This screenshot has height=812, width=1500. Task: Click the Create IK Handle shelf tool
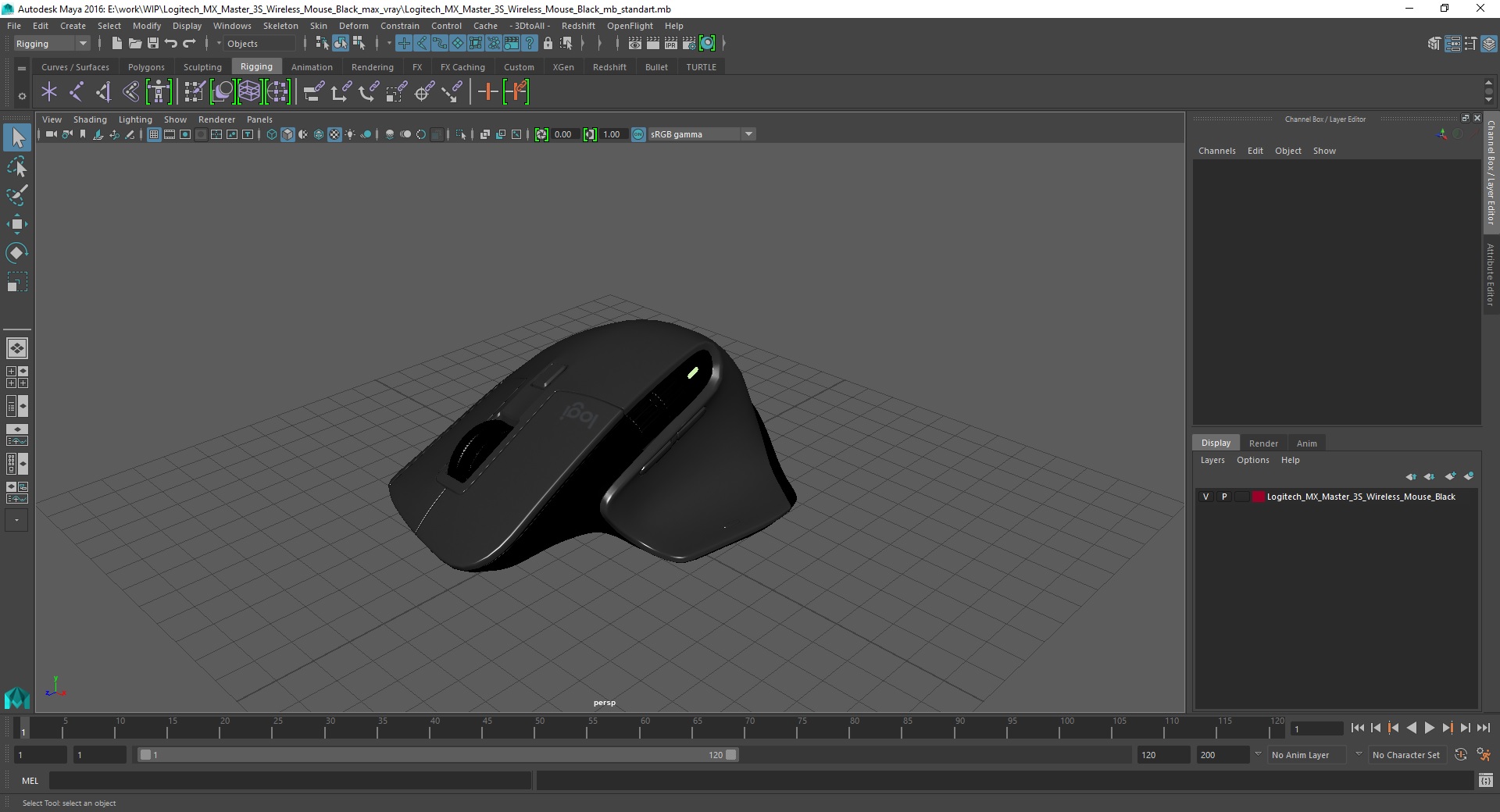tap(104, 92)
